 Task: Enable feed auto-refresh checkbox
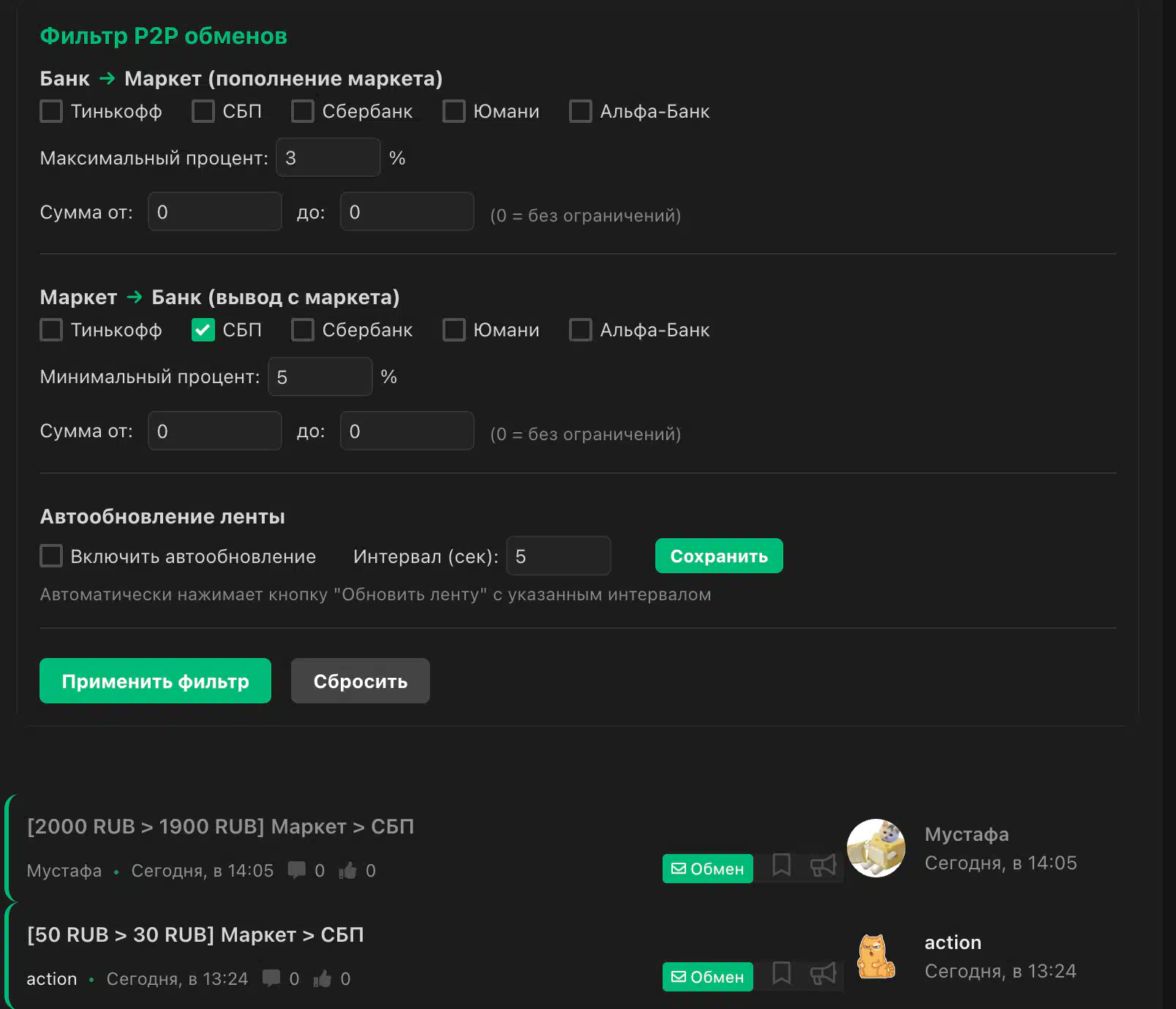(x=51, y=556)
